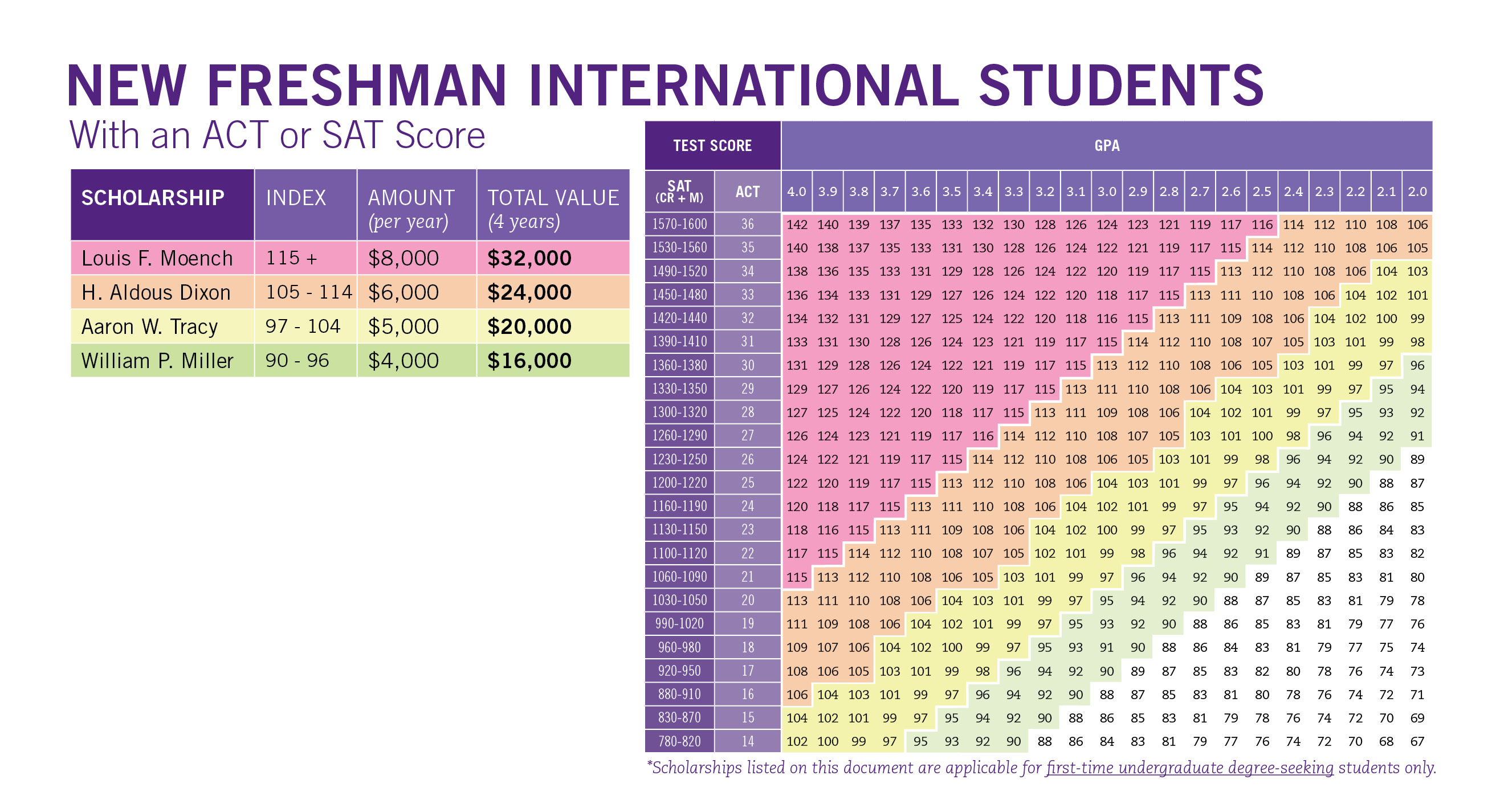Click the ACT column header
The image size is (1496, 812).
[x=747, y=191]
